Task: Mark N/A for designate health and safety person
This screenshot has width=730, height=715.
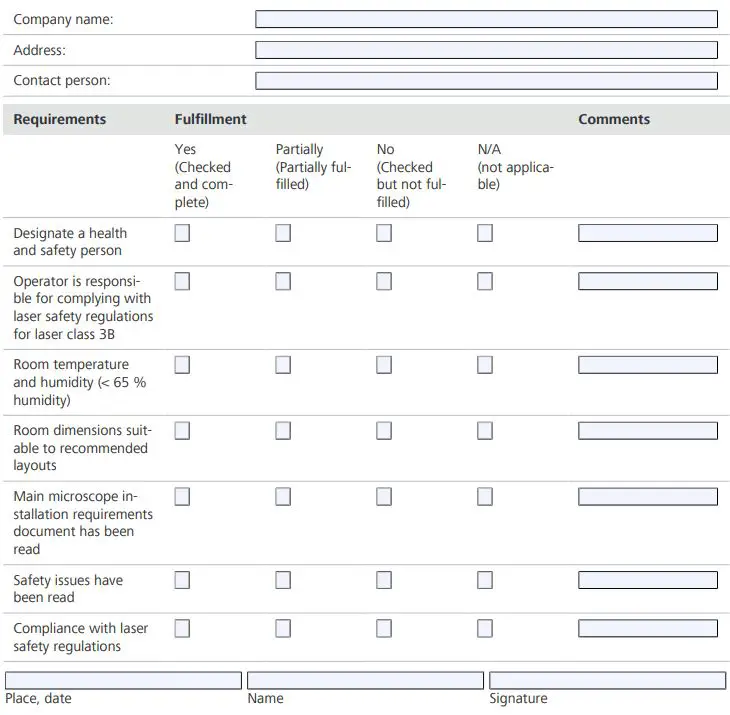Action: coord(485,233)
